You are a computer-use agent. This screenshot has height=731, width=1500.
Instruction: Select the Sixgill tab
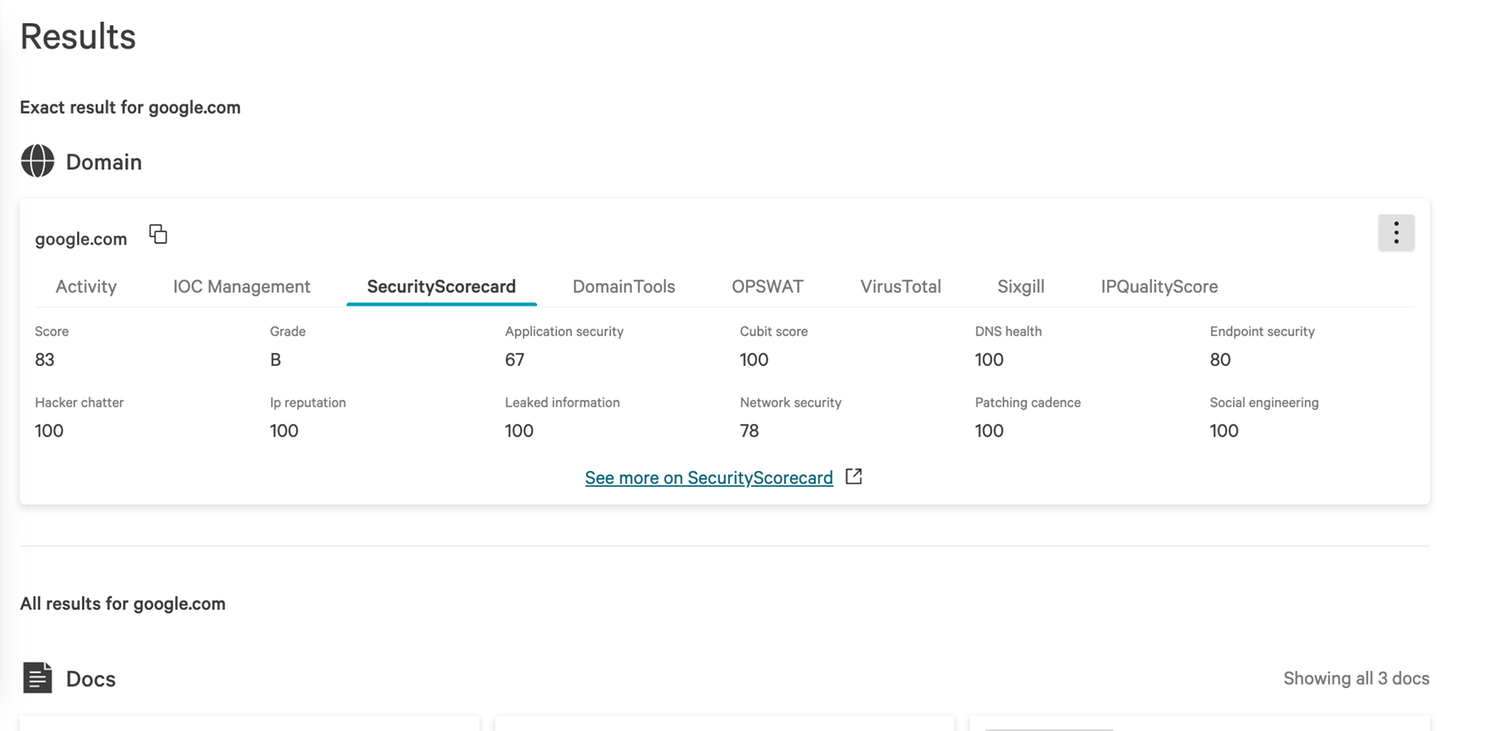[1020, 286]
